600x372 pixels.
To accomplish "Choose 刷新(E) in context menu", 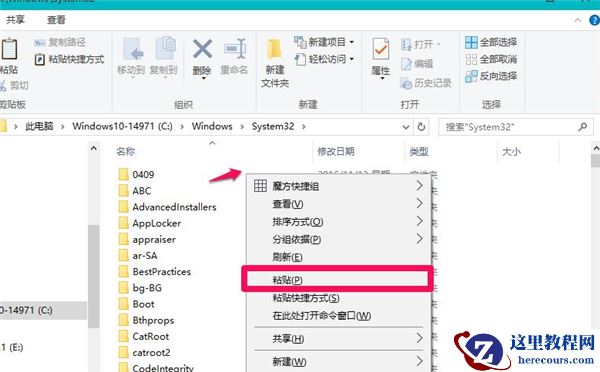I will point(338,257).
